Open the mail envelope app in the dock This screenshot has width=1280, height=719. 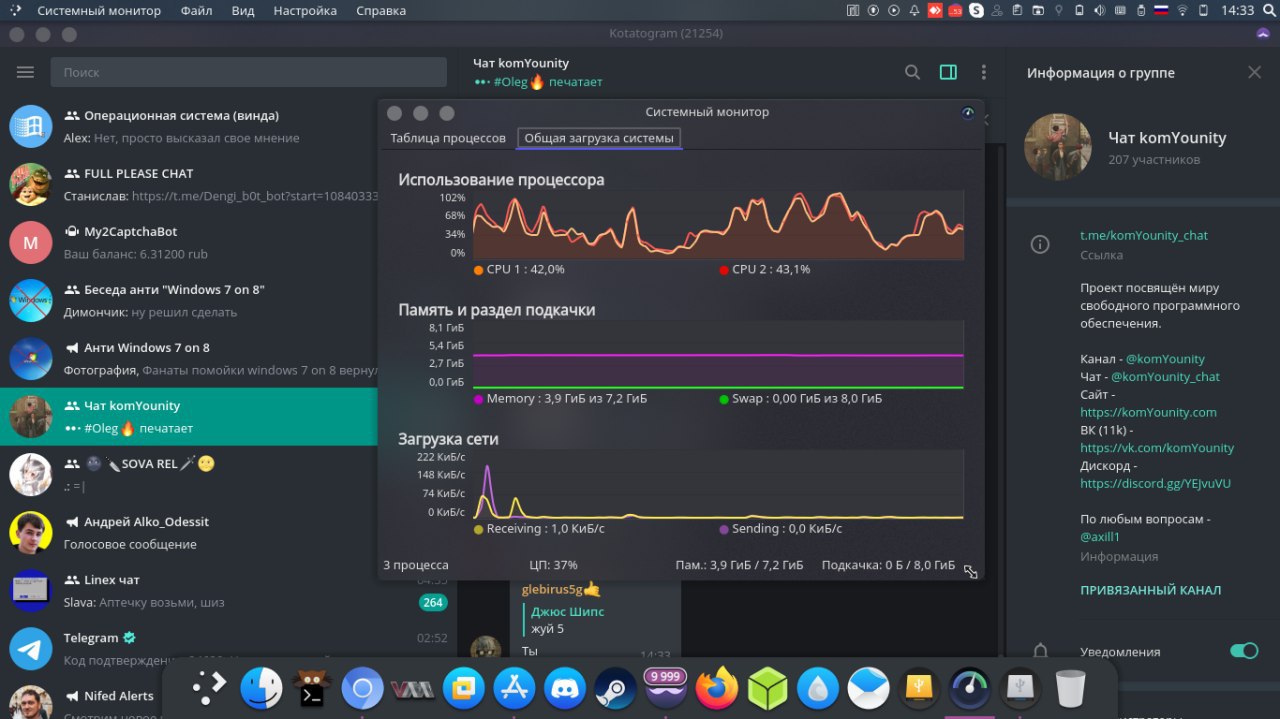point(868,689)
